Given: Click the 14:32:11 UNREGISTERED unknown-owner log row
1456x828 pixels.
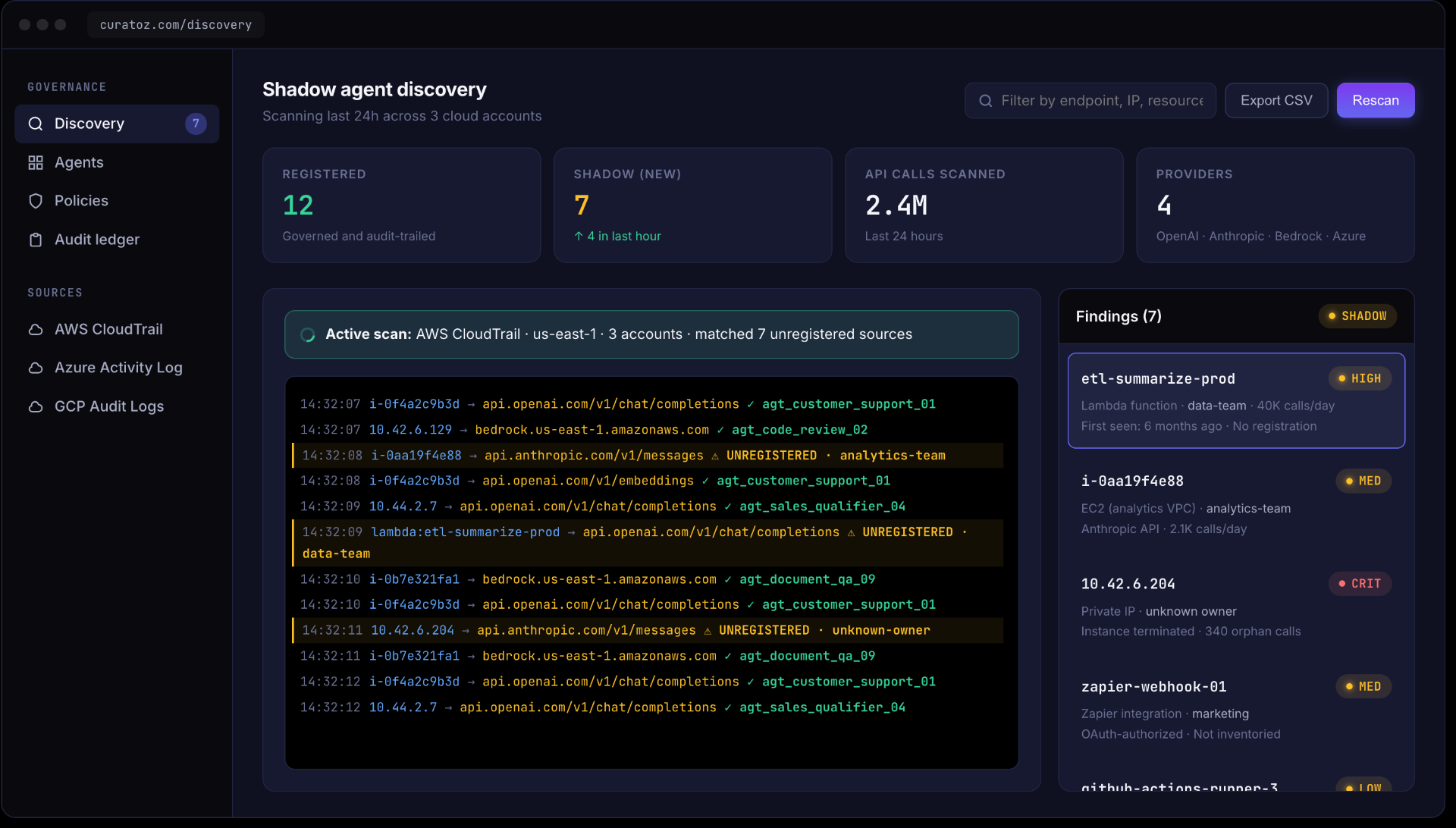Looking at the screenshot, I should pos(648,631).
